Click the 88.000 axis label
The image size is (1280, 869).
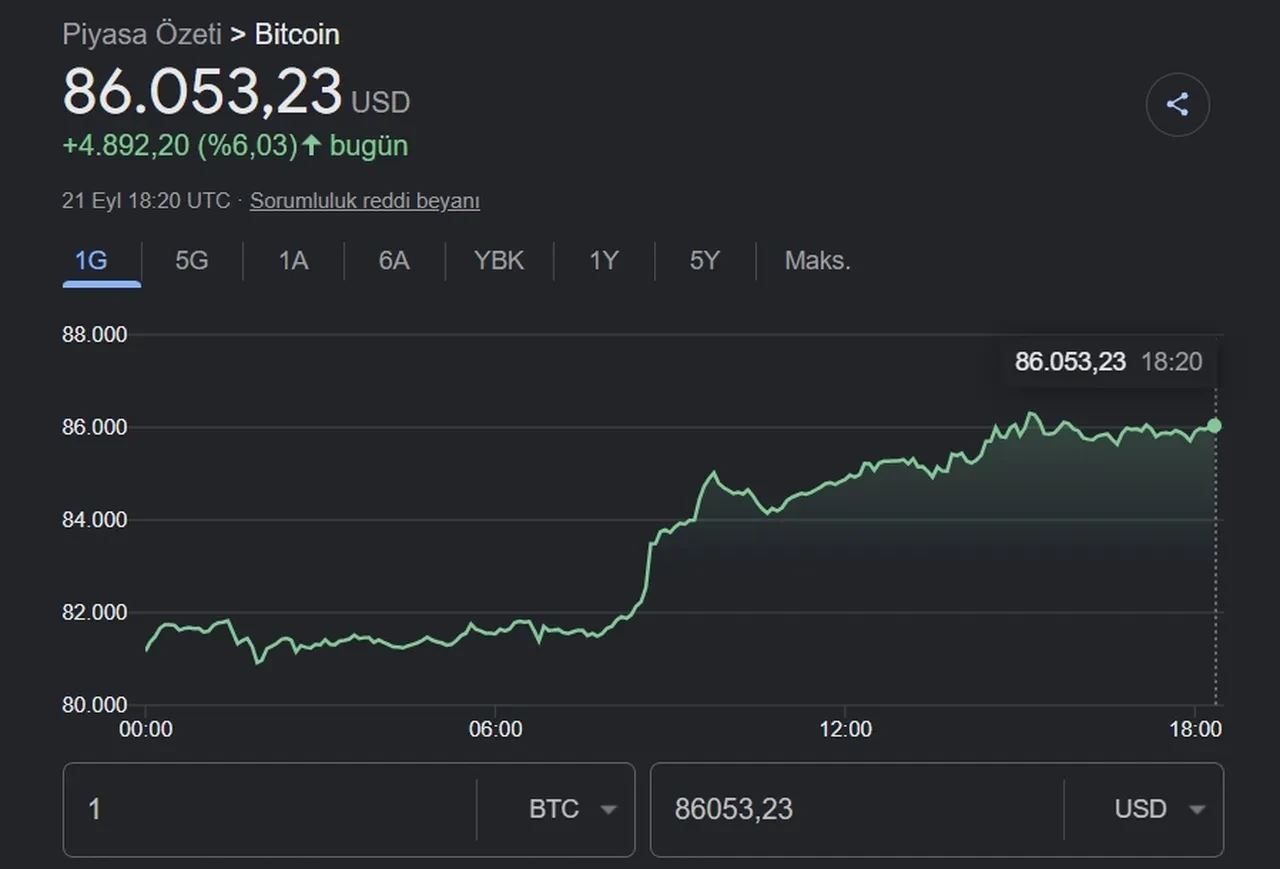pos(95,335)
